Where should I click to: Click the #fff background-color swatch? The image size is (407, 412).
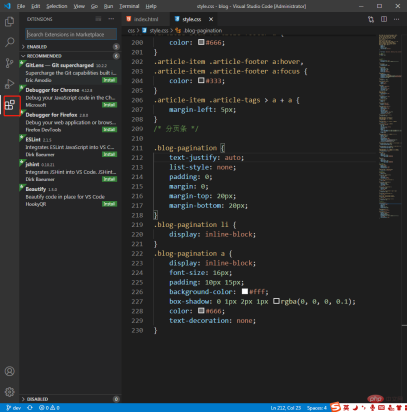tap(245, 291)
